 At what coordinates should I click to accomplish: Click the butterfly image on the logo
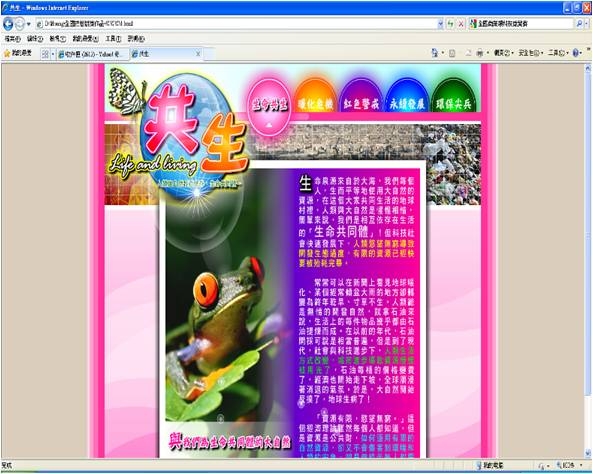(x=127, y=91)
